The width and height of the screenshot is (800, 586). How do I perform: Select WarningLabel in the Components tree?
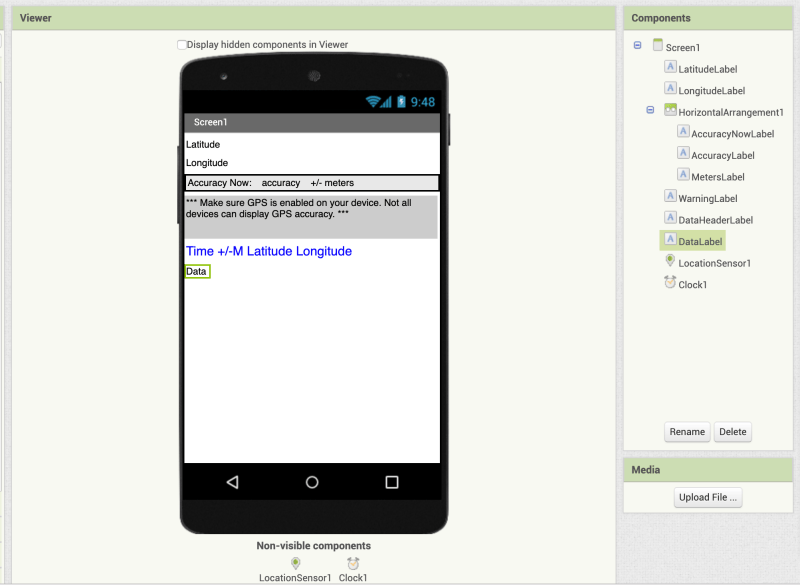point(707,198)
